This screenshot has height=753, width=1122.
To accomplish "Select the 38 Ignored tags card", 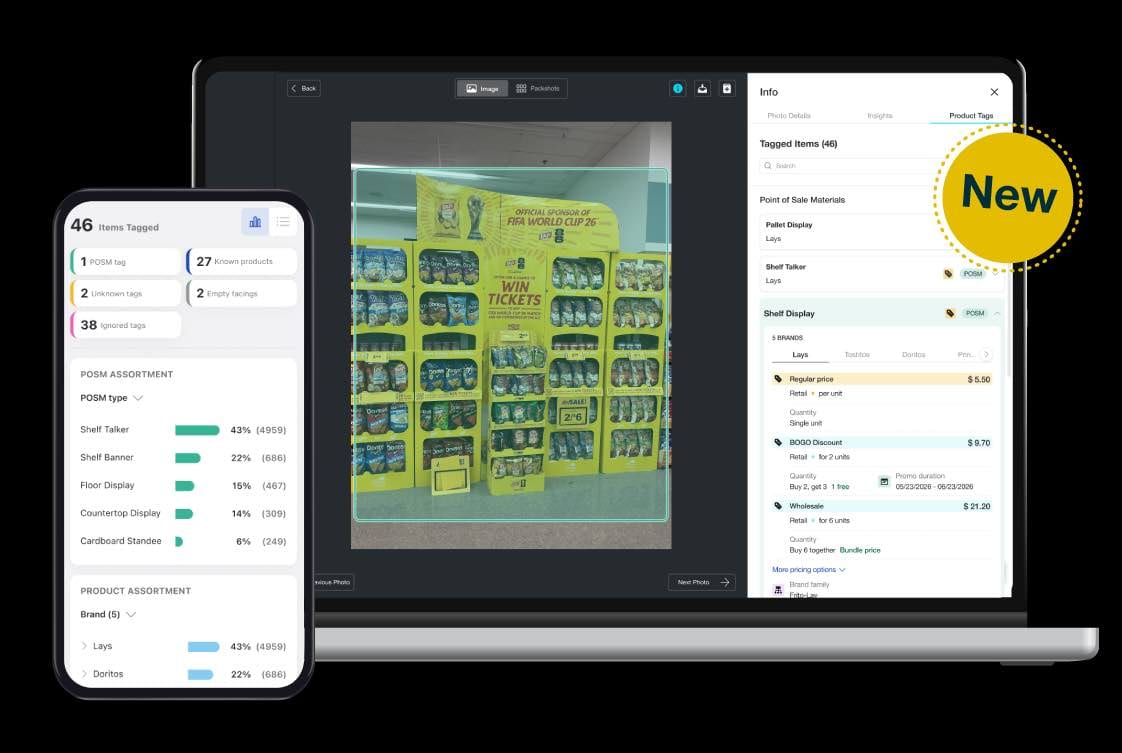I will tap(126, 325).
